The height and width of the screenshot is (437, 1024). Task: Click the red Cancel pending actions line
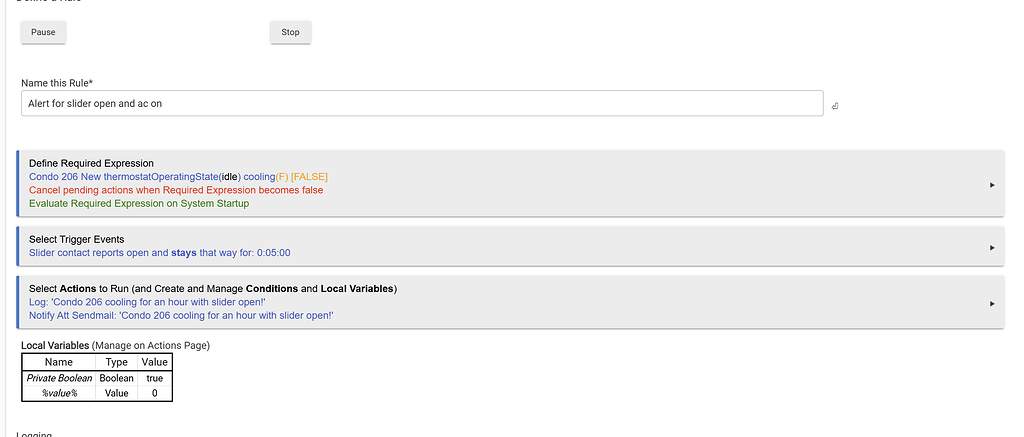pos(176,190)
